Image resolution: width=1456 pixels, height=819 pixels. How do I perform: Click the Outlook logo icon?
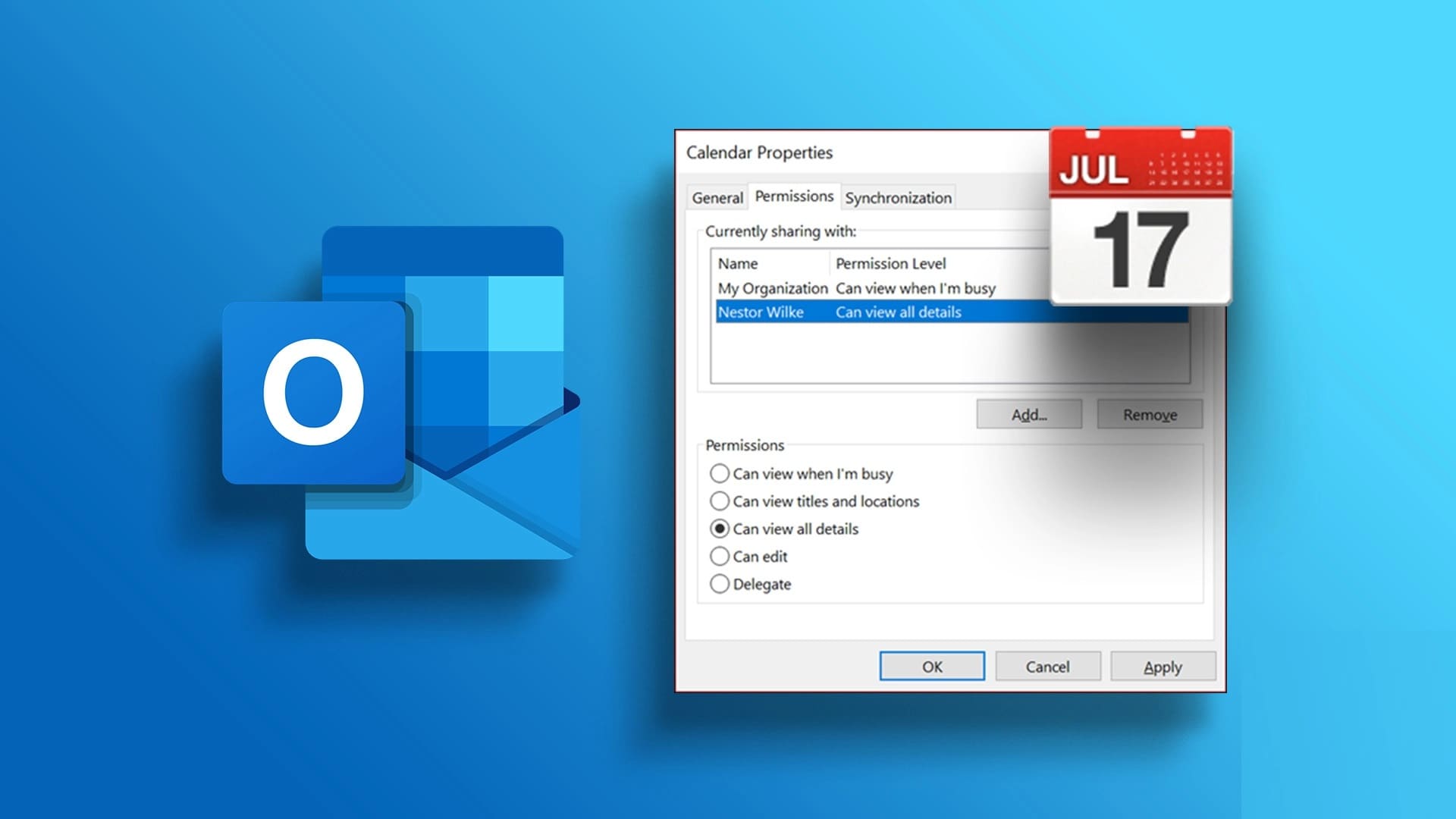click(400, 393)
